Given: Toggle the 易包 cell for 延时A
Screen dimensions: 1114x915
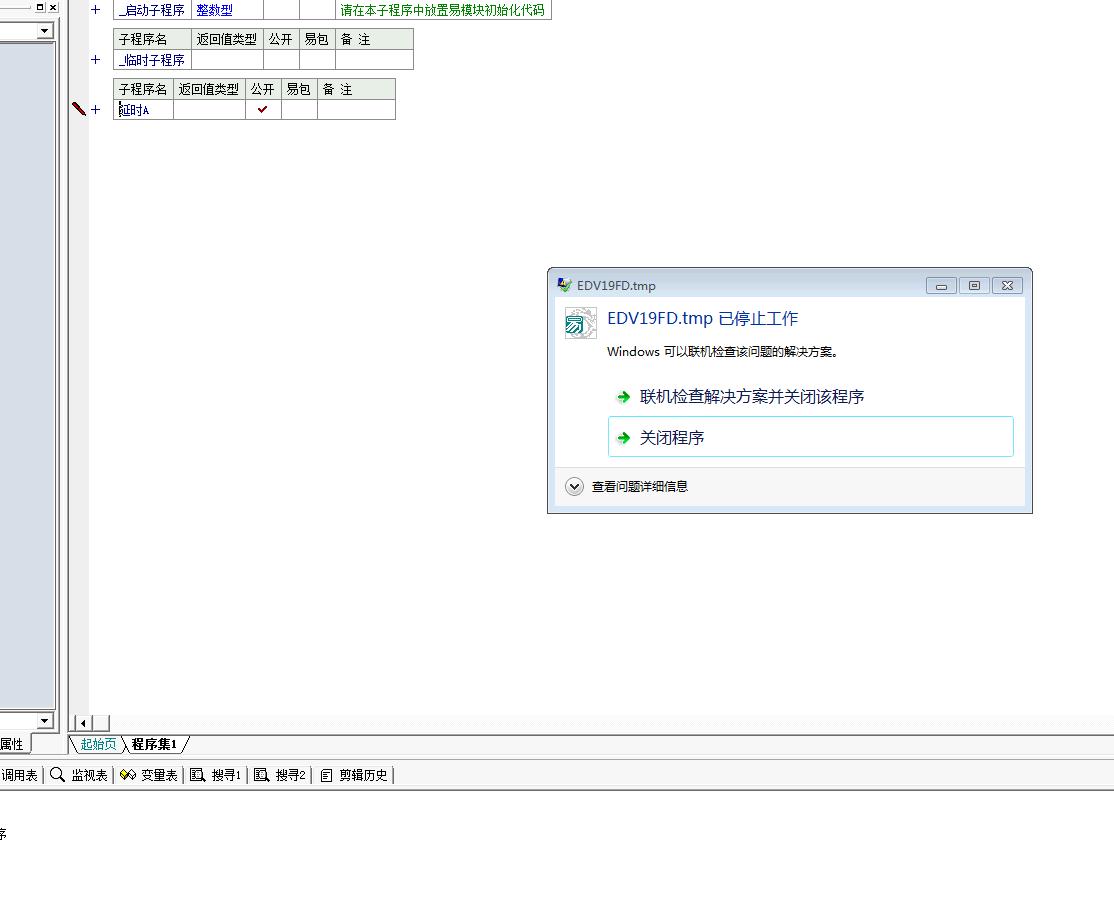Looking at the screenshot, I should [299, 109].
